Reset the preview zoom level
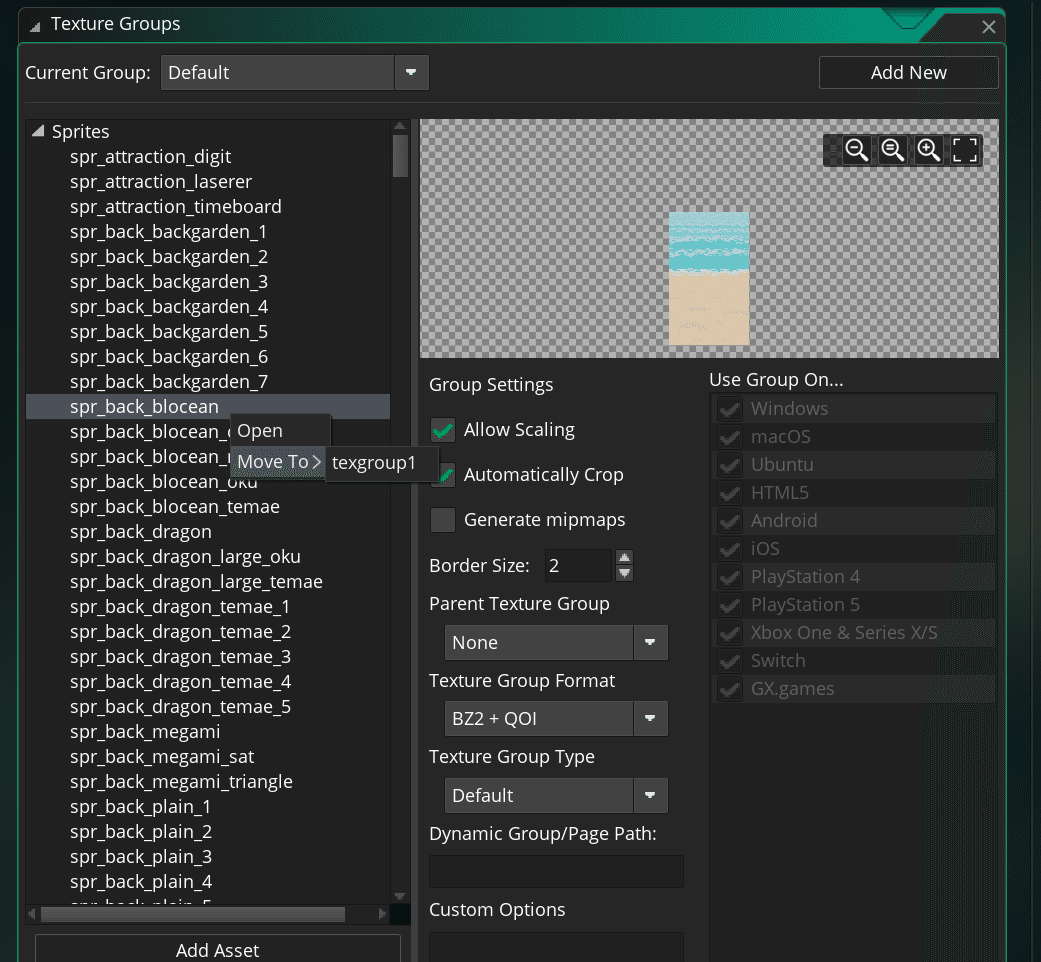The image size is (1041, 962). [893, 150]
